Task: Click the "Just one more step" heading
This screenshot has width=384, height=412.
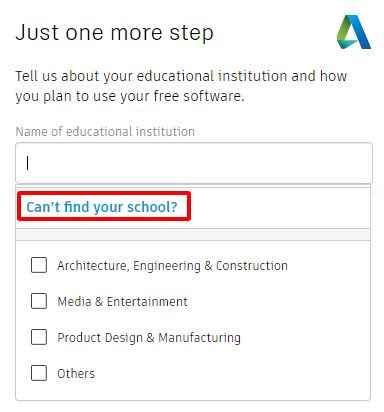Action: (114, 34)
